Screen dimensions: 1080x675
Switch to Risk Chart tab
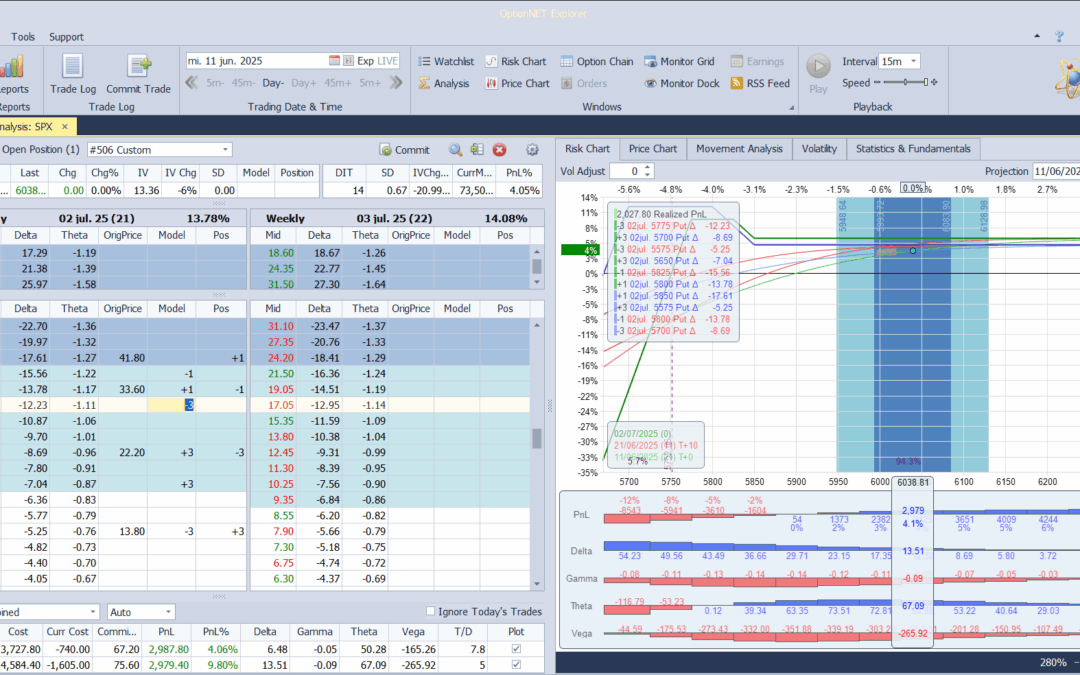[x=587, y=149]
